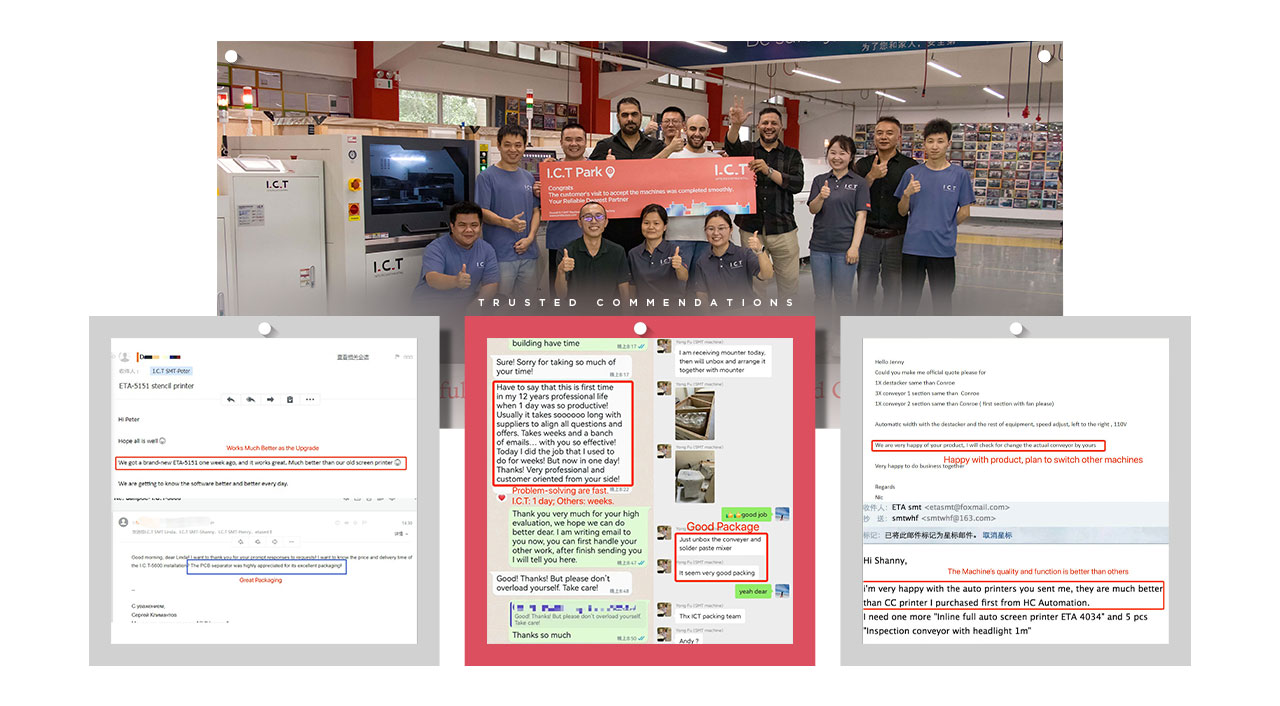Screen dimensions: 1280x706
Task: Click the Delete (trash) icon in the email toolbar
Action: coord(290,399)
